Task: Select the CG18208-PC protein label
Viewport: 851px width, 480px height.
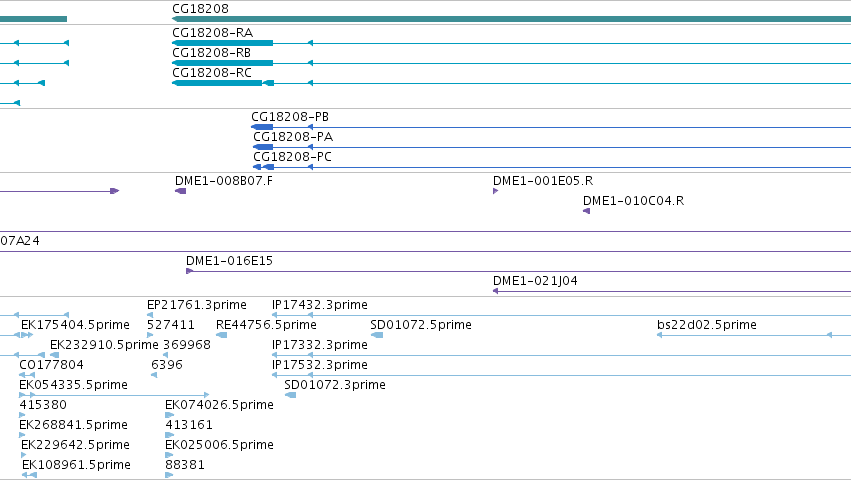Action: point(293,157)
